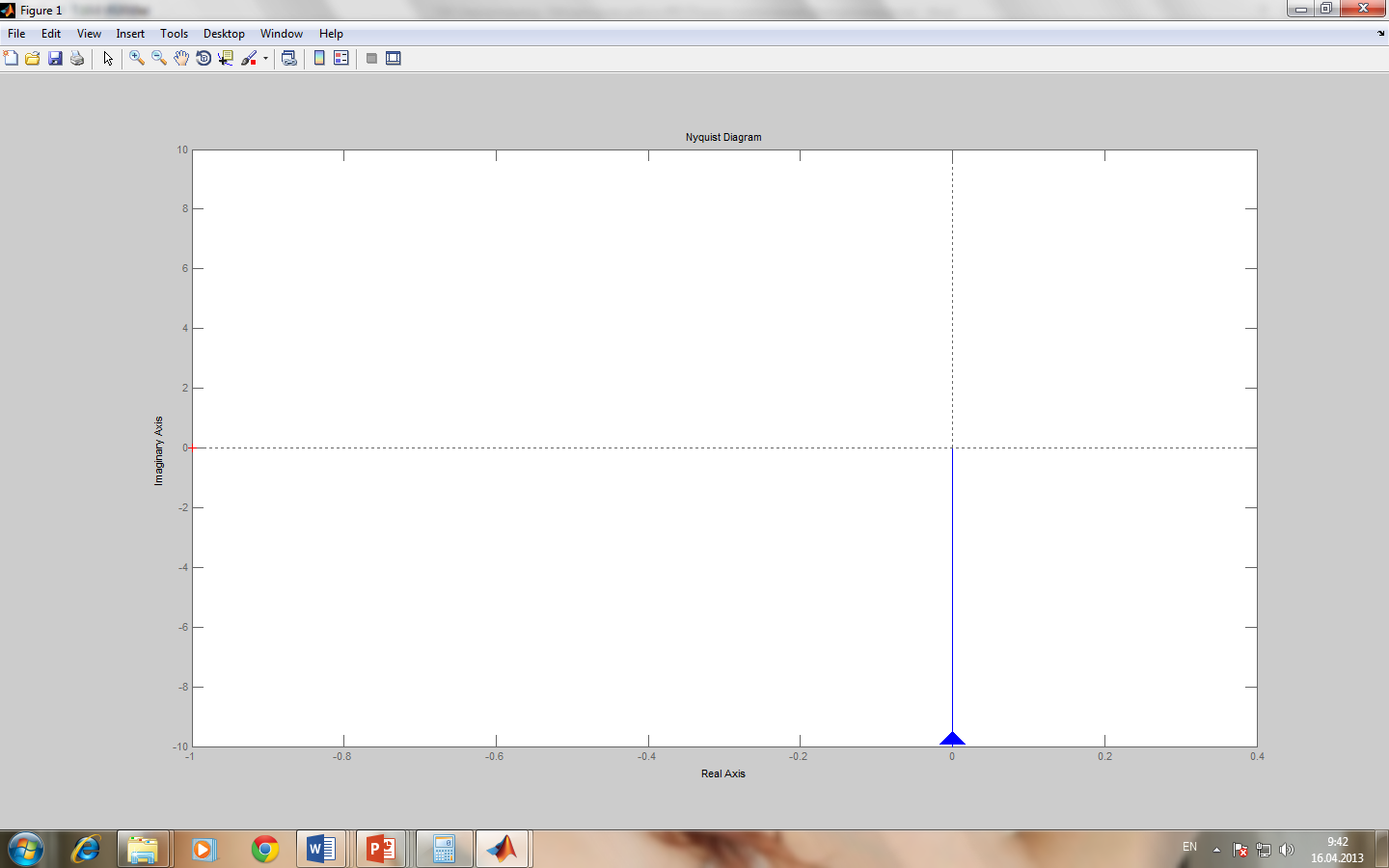Activate the Zoom Out tool
1389x868 pixels.
click(x=159, y=58)
